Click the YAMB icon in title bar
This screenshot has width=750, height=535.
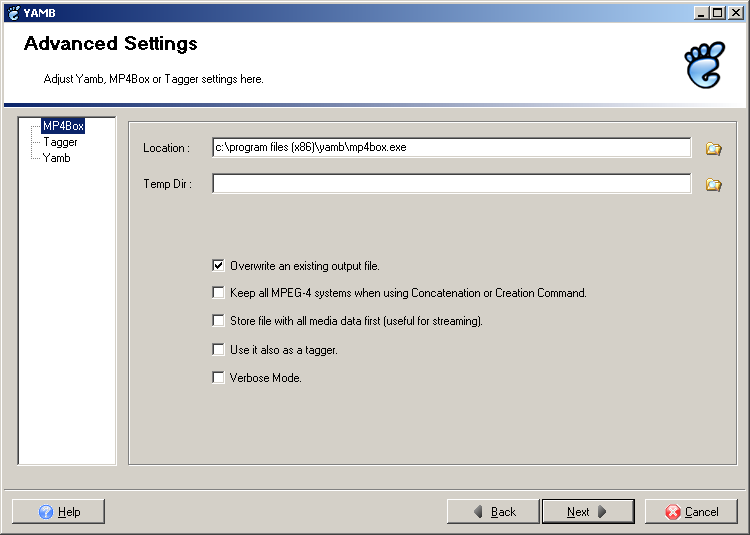click(13, 12)
